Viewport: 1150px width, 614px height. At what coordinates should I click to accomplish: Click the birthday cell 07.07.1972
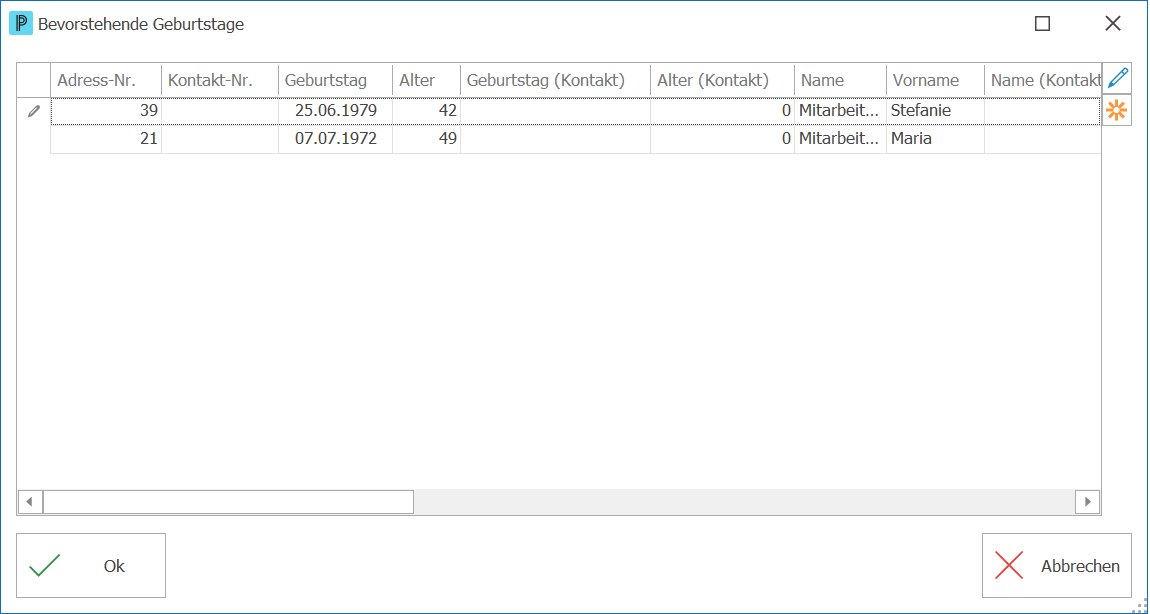(x=336, y=139)
